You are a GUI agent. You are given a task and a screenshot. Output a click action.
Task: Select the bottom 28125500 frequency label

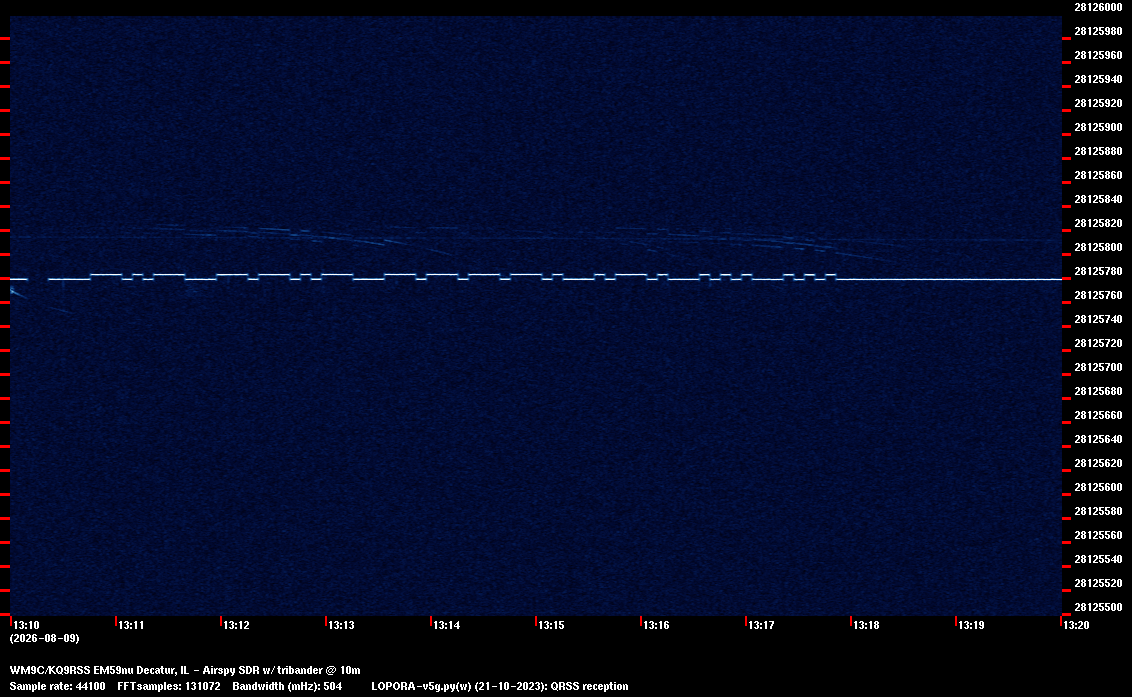pos(1098,607)
